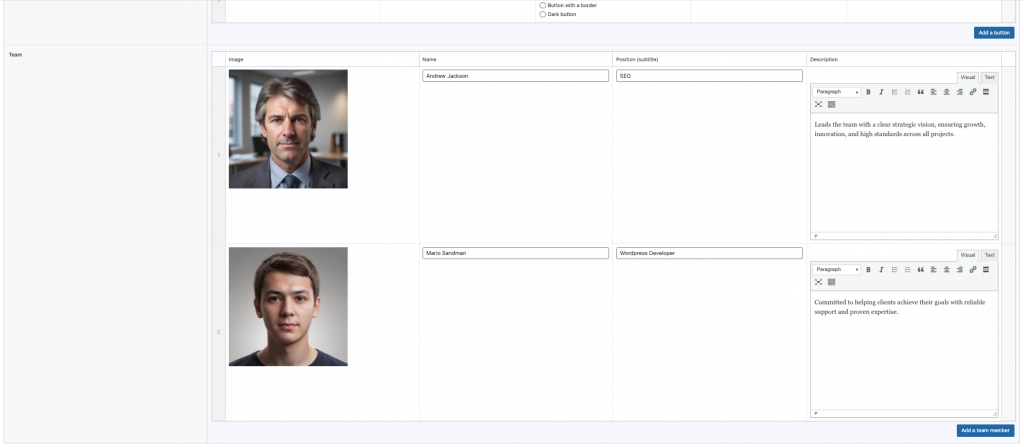Toggle italic in Mario Sandman's description editor
Viewport: 1024px width, 447px height.
point(881,269)
